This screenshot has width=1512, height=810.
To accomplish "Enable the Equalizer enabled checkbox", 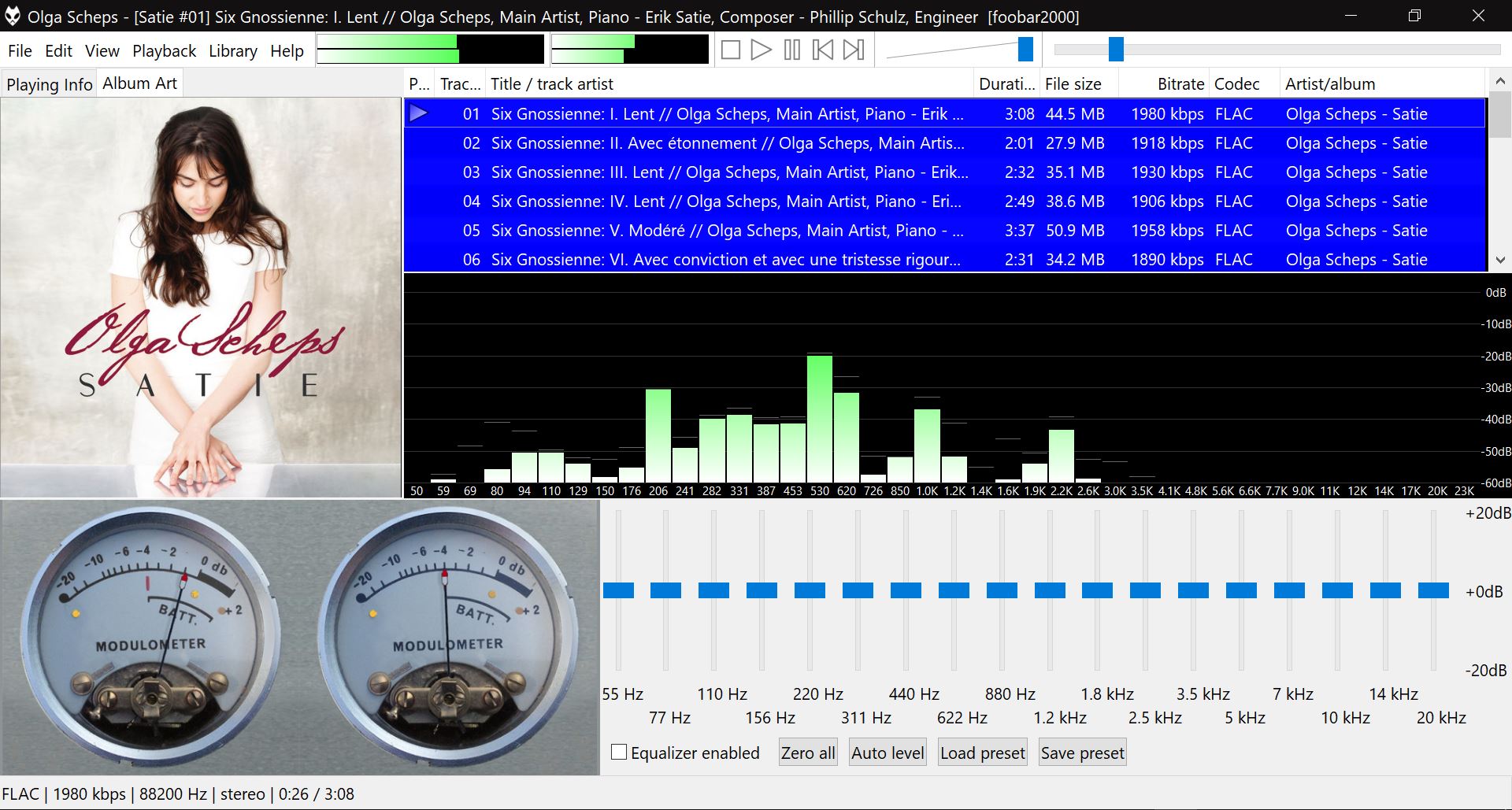I will (x=619, y=753).
